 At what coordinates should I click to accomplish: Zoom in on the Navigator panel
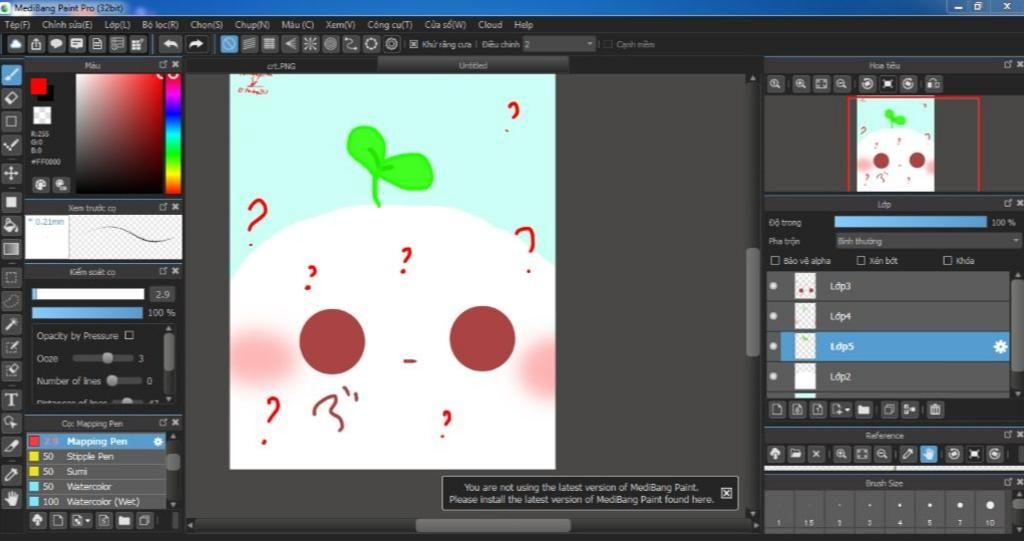801,84
